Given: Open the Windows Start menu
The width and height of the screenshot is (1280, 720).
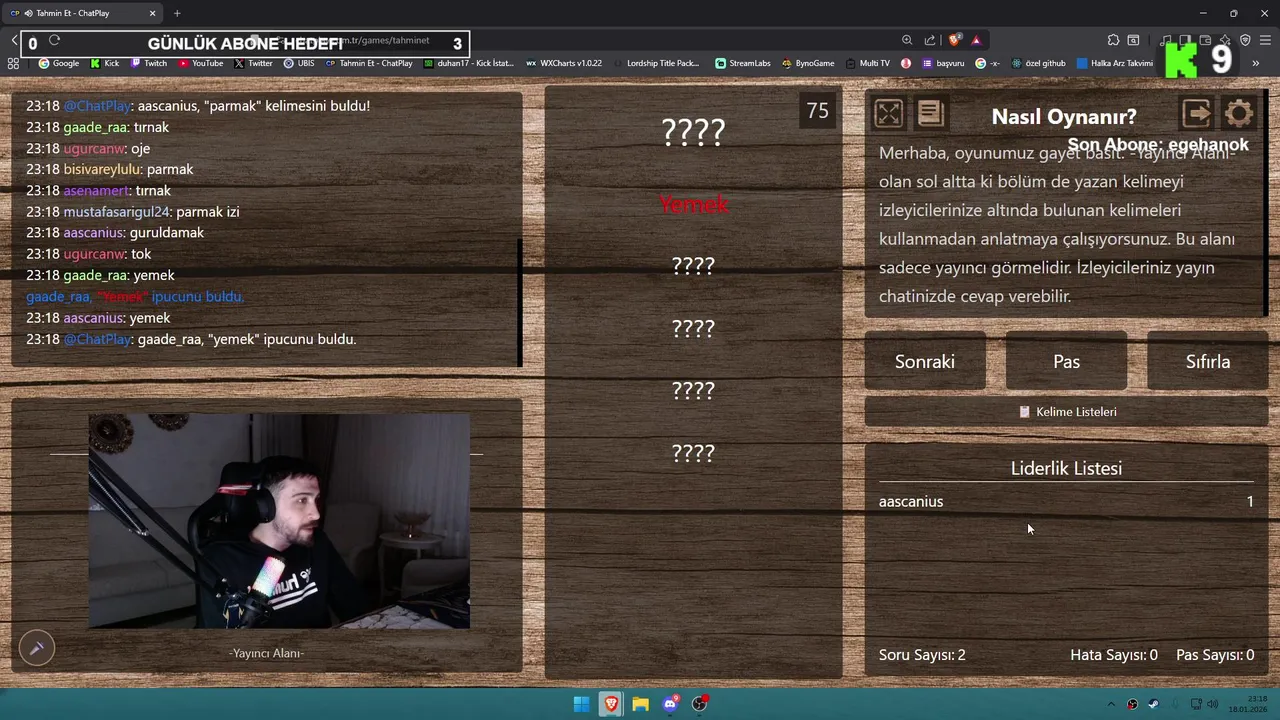Looking at the screenshot, I should 581,704.
